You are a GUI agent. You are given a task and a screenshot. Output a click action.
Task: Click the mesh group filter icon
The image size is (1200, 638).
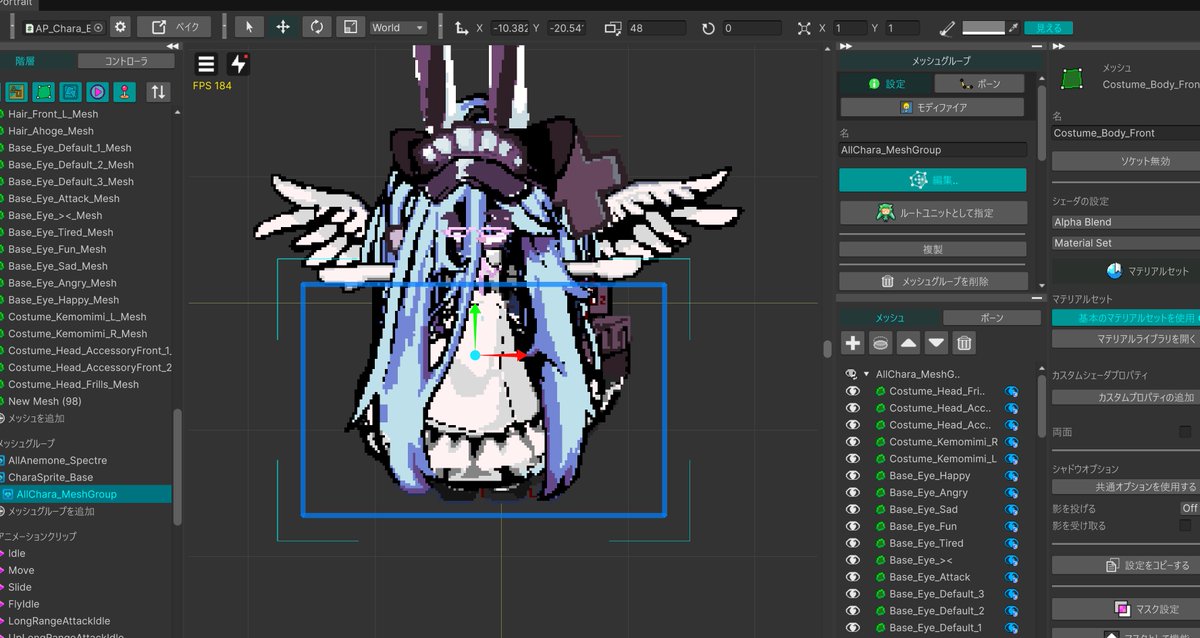click(x=70, y=92)
